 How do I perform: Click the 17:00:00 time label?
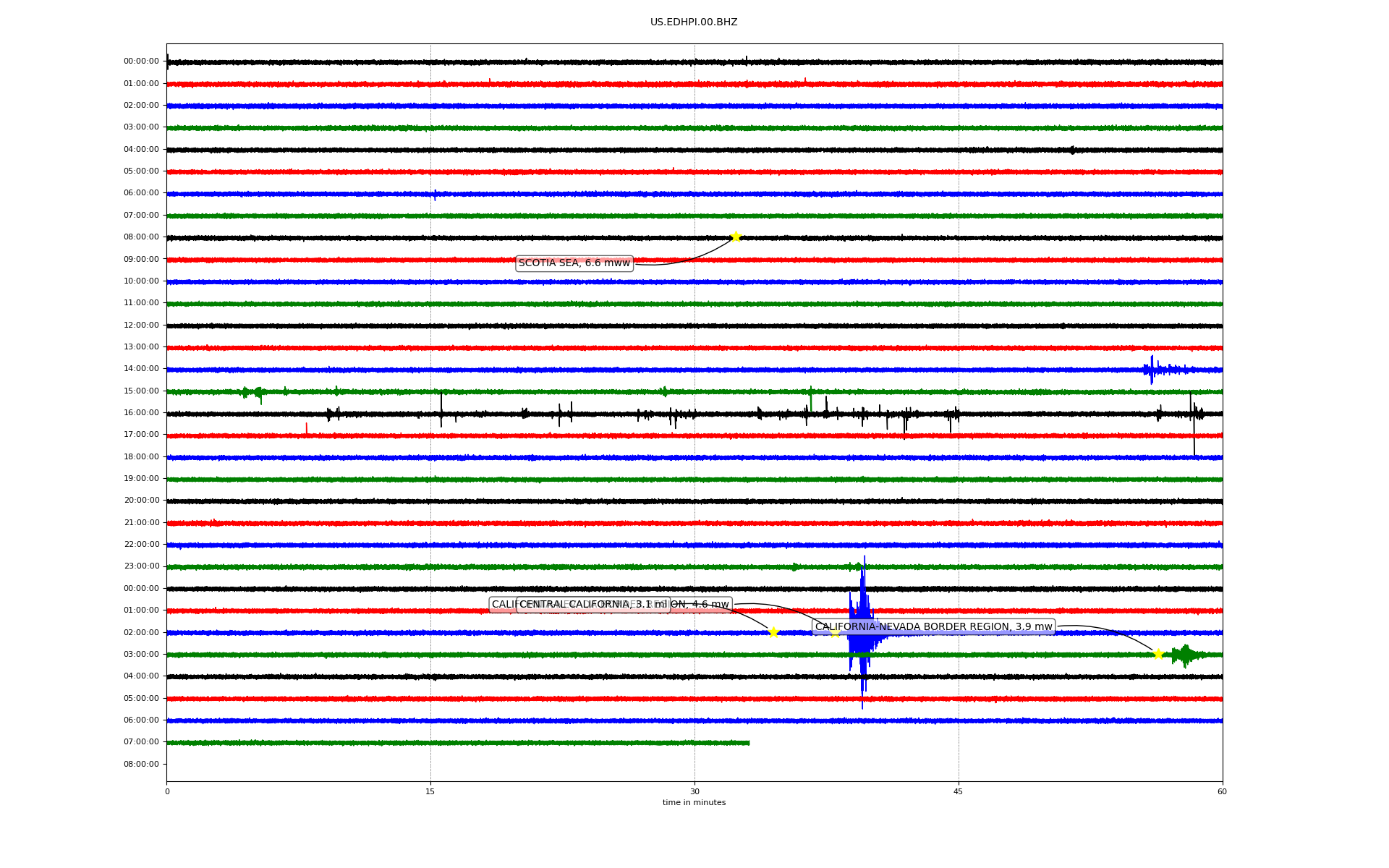point(141,434)
